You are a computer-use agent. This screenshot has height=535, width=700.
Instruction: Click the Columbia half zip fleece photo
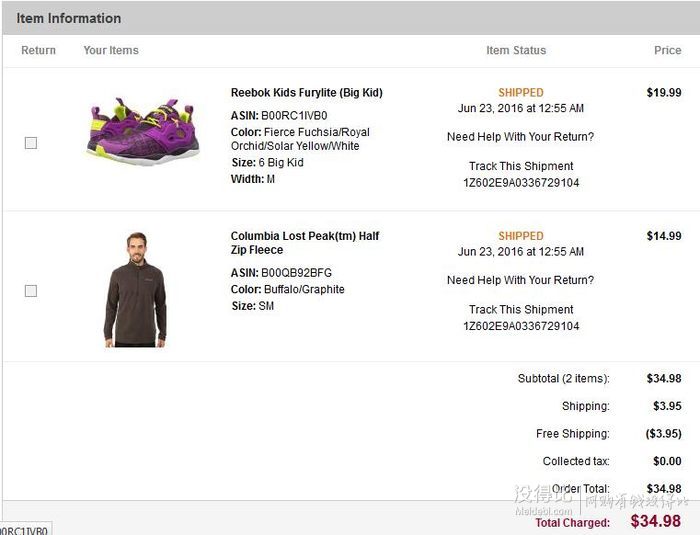[x=136, y=290]
